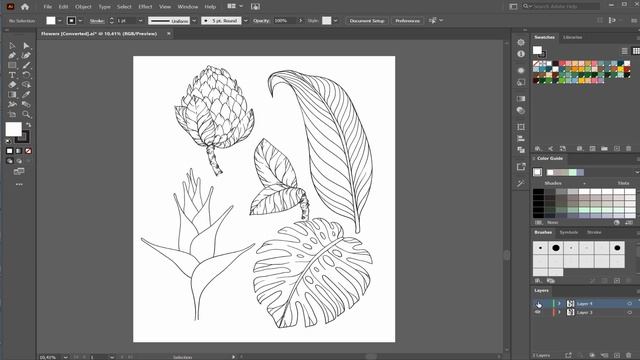Select the Color Guide base color swatch
640x360 pixels.
[x=538, y=172]
